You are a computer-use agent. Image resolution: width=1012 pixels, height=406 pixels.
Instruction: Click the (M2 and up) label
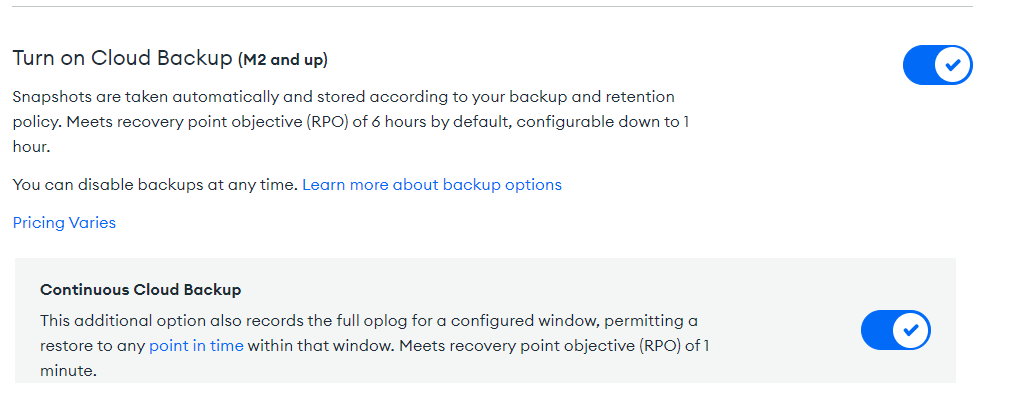(x=283, y=60)
